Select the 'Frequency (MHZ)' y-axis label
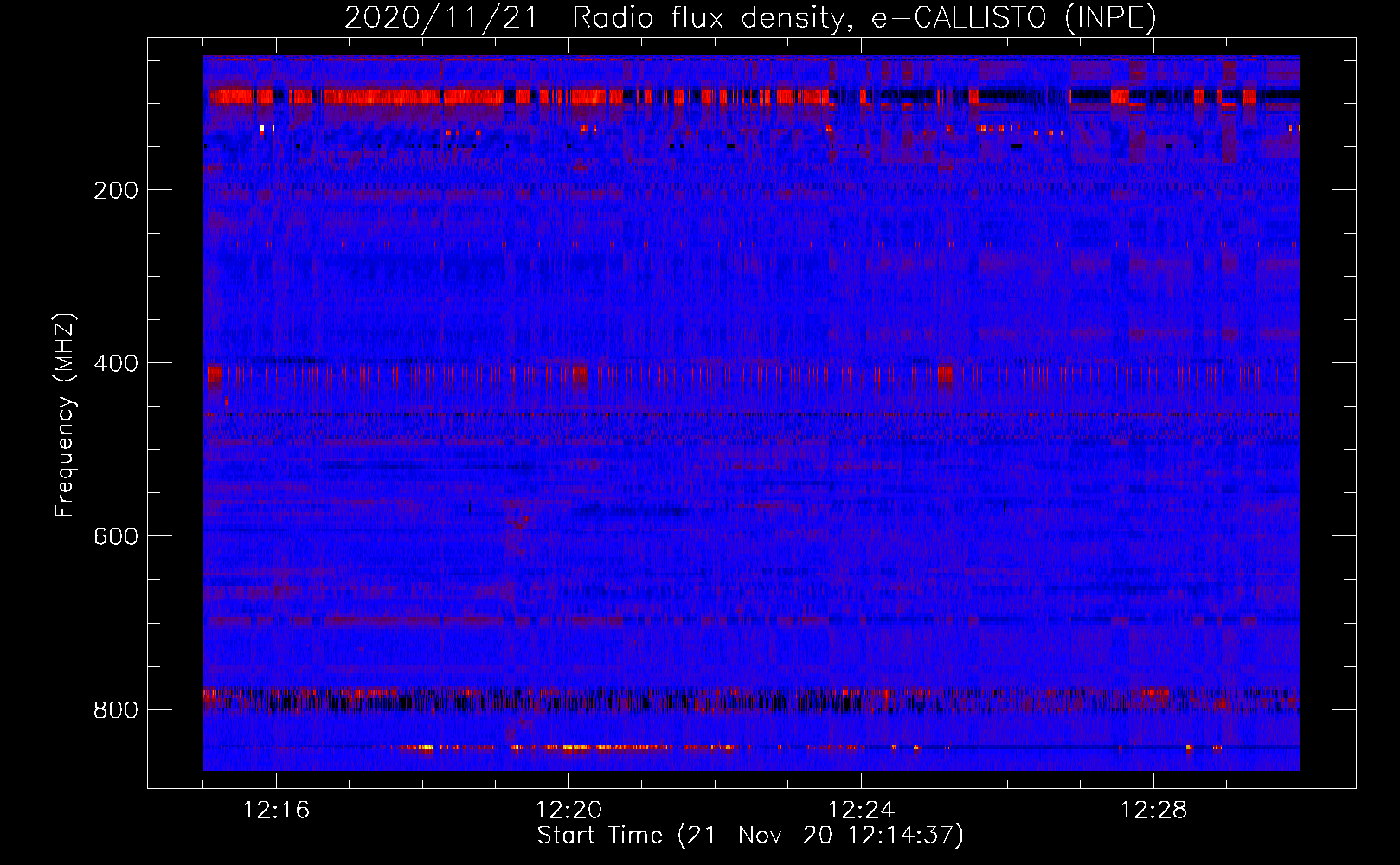 coord(65,414)
